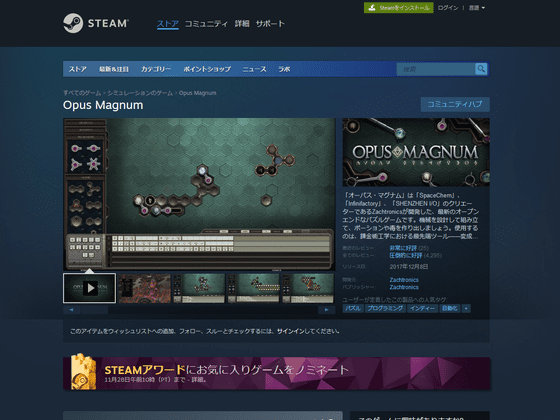Select ストア in top navigation
The width and height of the screenshot is (560, 420).
pos(168,24)
